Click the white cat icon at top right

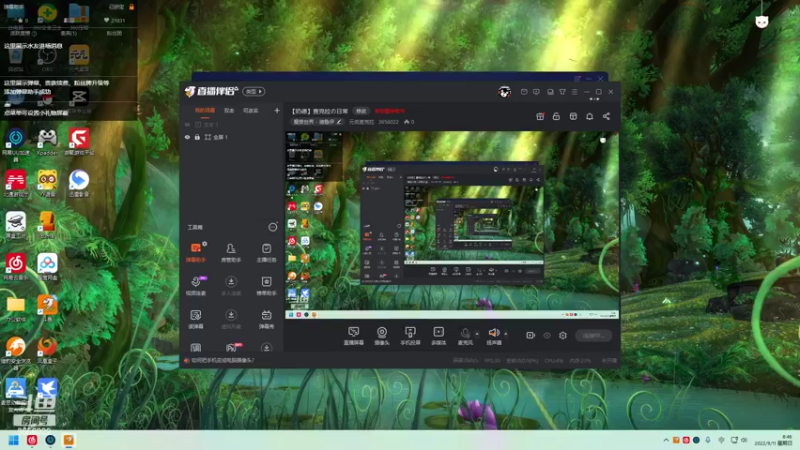[x=762, y=21]
